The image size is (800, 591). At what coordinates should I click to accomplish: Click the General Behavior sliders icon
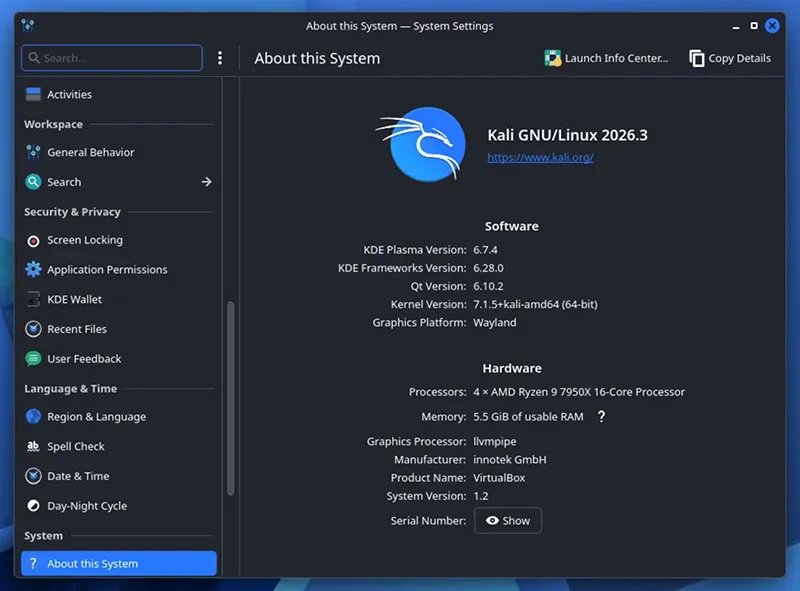[x=33, y=152]
